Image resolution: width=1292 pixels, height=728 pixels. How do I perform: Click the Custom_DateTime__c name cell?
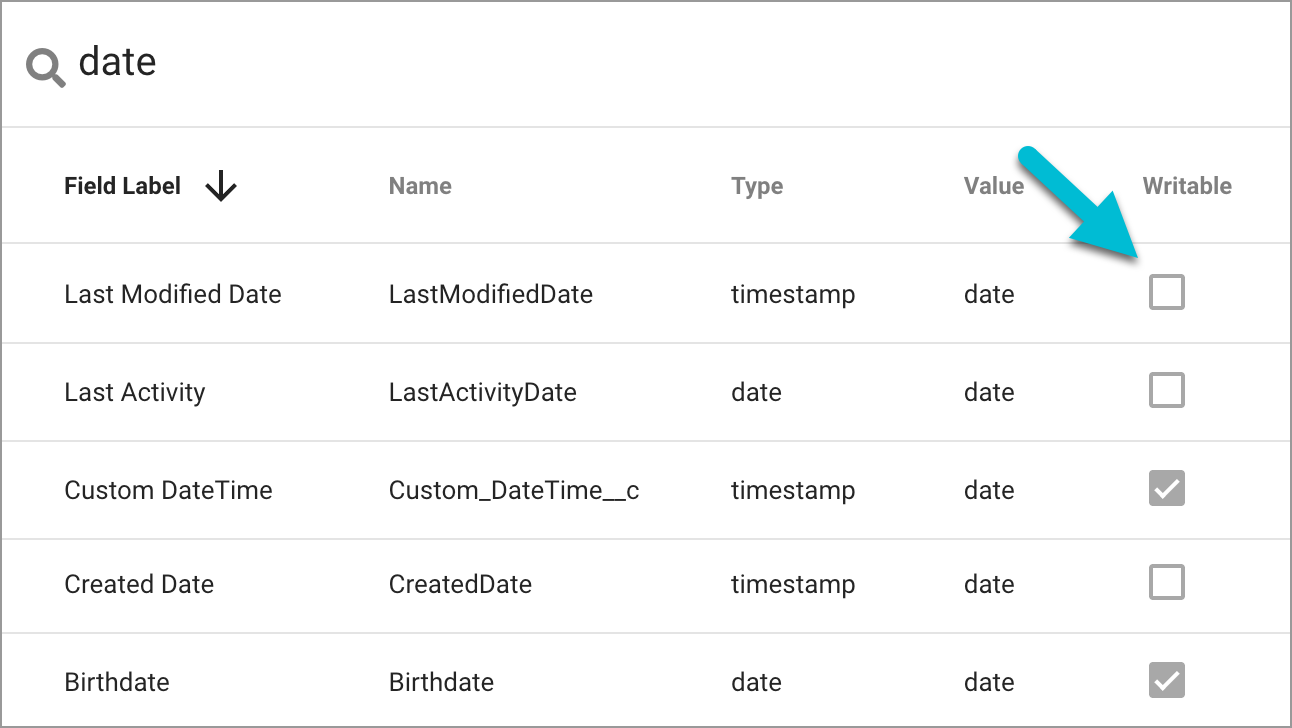click(513, 490)
